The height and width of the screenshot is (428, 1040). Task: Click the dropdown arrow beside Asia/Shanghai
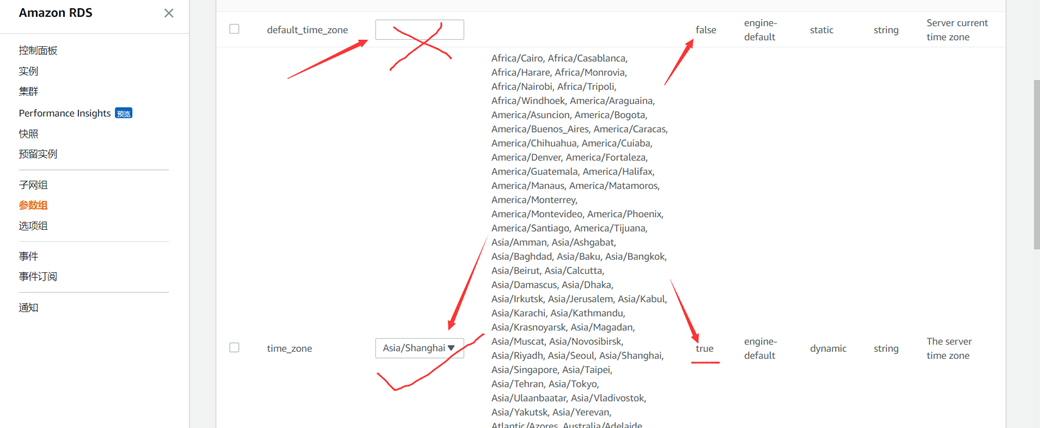coord(451,348)
